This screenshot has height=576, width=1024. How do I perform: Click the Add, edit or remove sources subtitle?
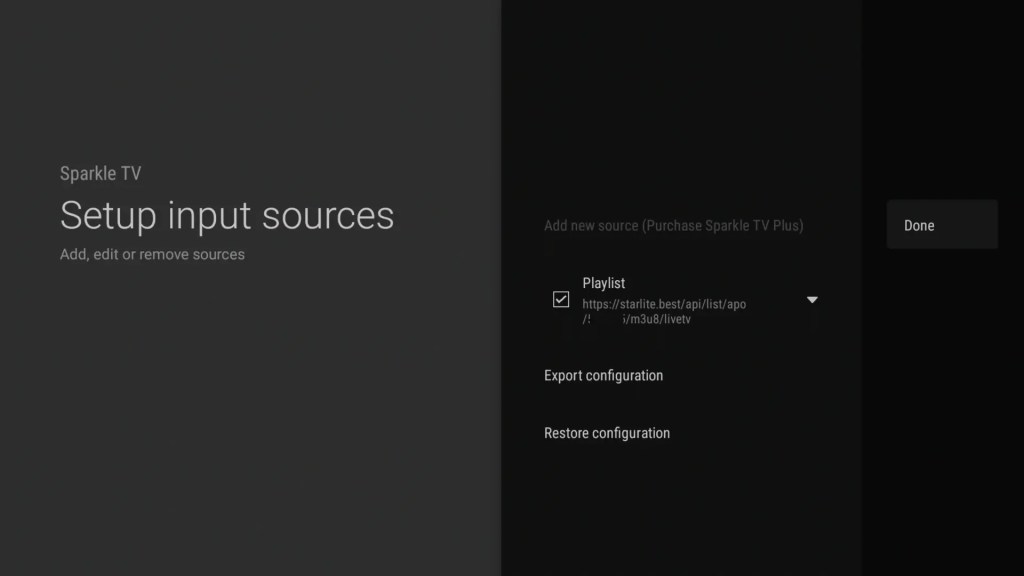(152, 254)
